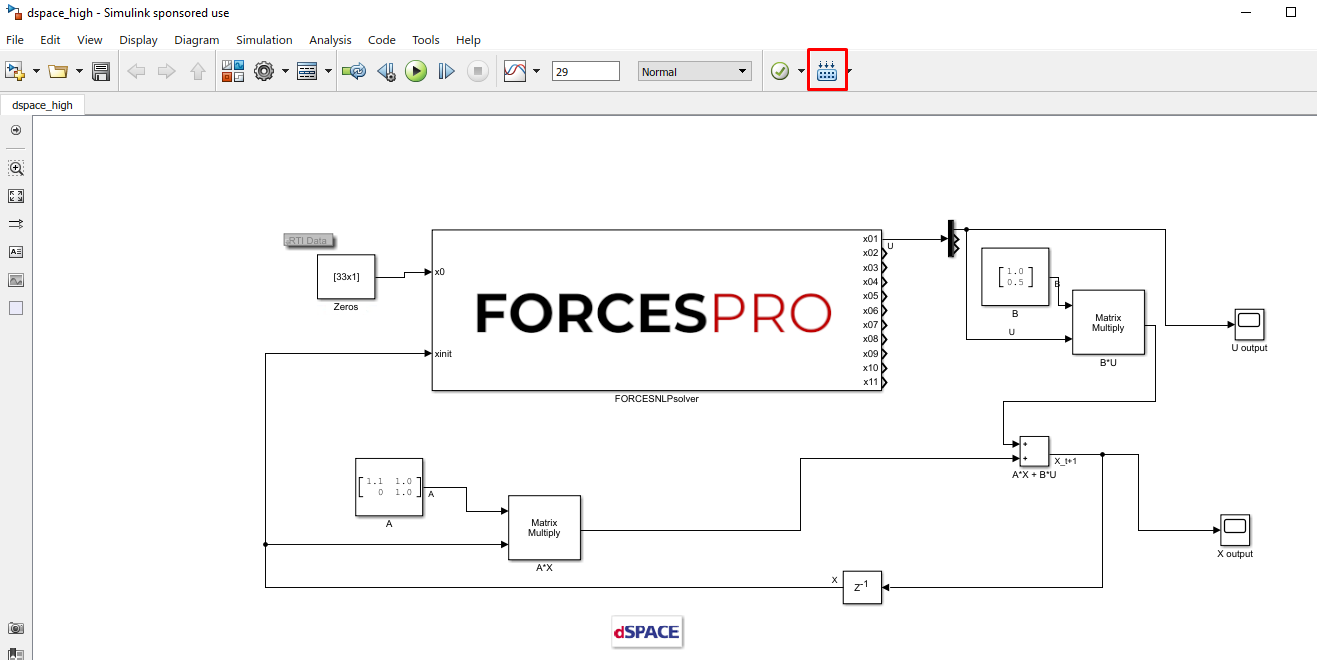Toggle the Hide/Show Model Browser button

[16, 130]
